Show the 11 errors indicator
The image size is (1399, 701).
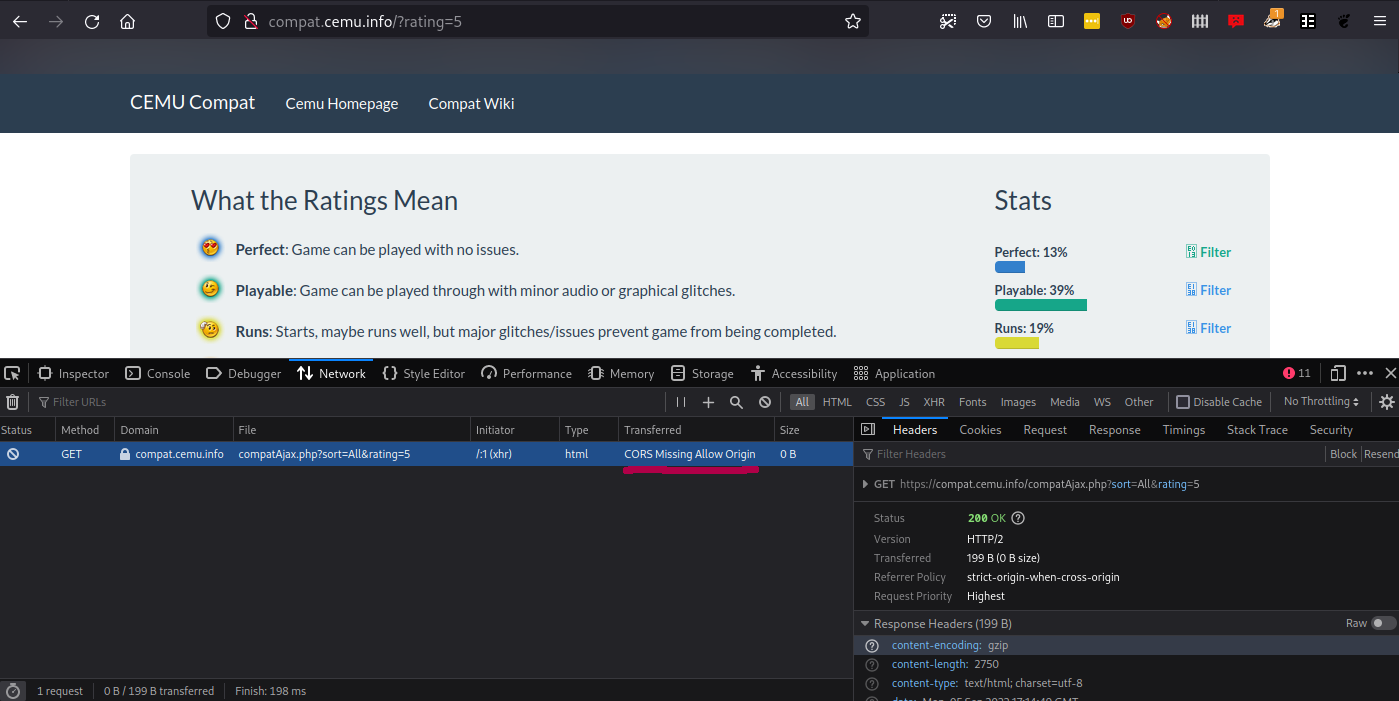[x=1297, y=373]
